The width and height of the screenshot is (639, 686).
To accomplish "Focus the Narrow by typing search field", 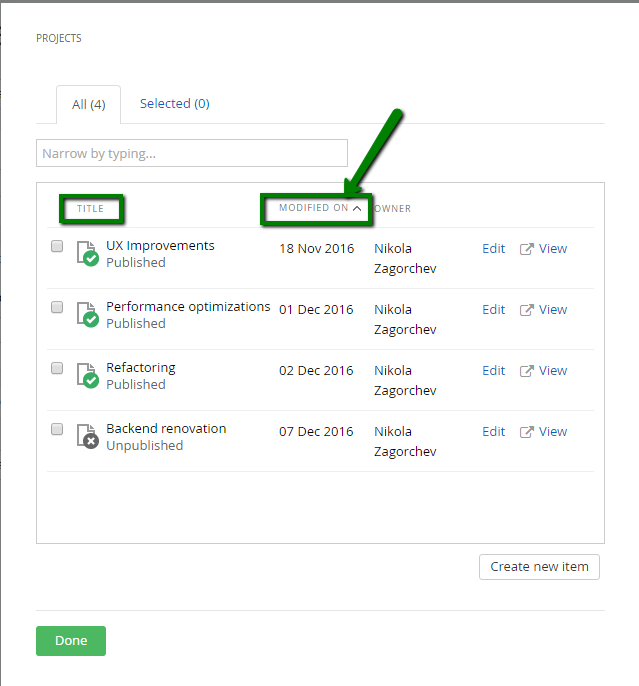I will (192, 153).
